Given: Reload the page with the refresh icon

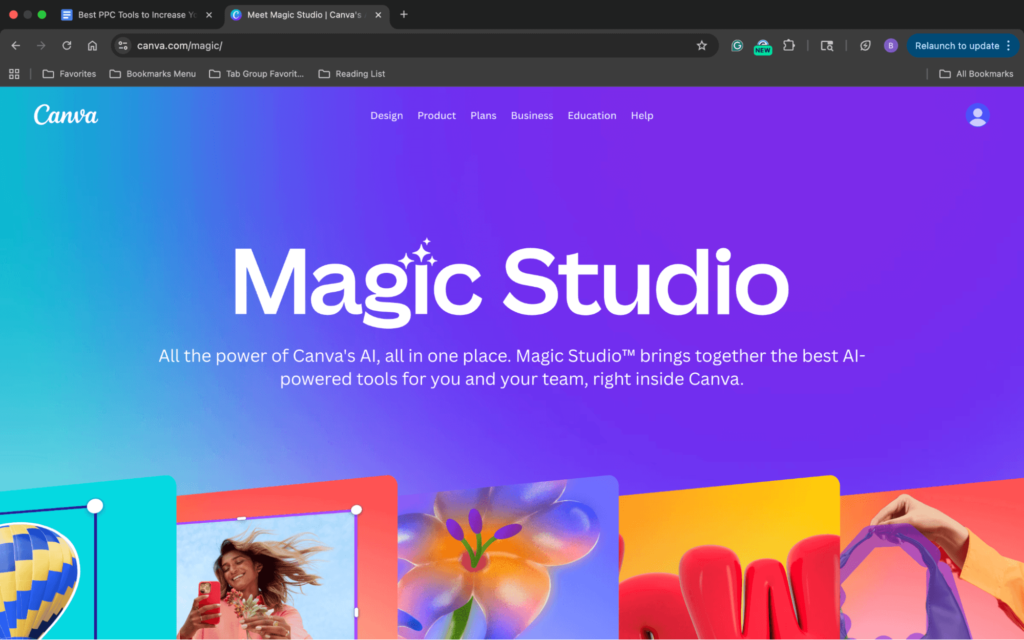Looking at the screenshot, I should (67, 46).
